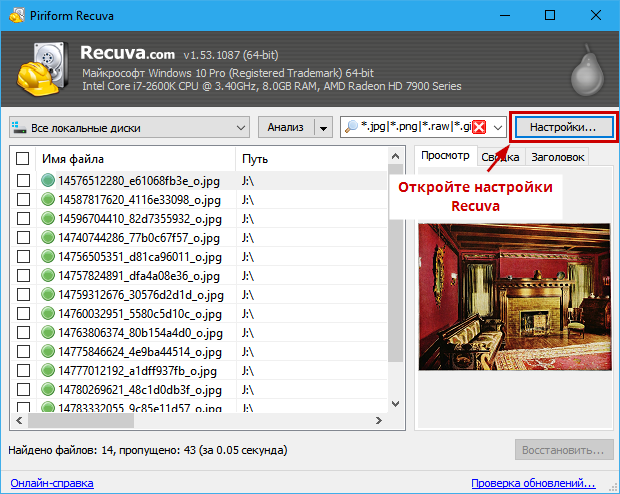Click the file list scroll-down arrow
This screenshot has width=620, height=494.
(x=395, y=404)
